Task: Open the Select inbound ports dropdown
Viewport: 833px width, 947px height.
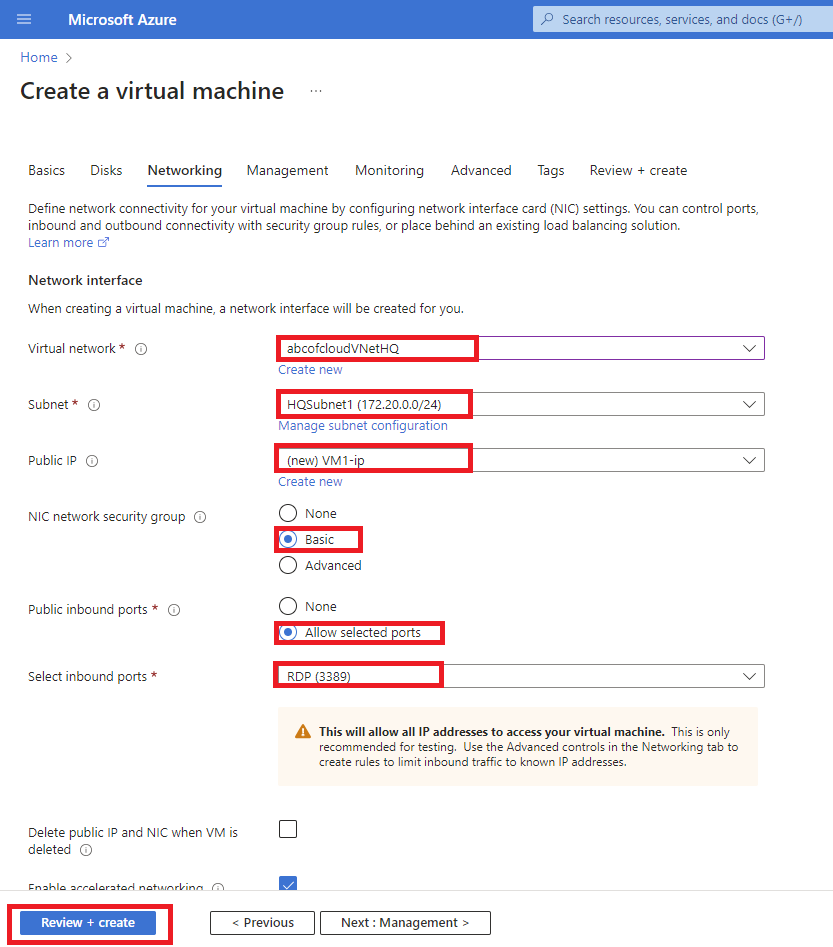Action: (x=750, y=675)
